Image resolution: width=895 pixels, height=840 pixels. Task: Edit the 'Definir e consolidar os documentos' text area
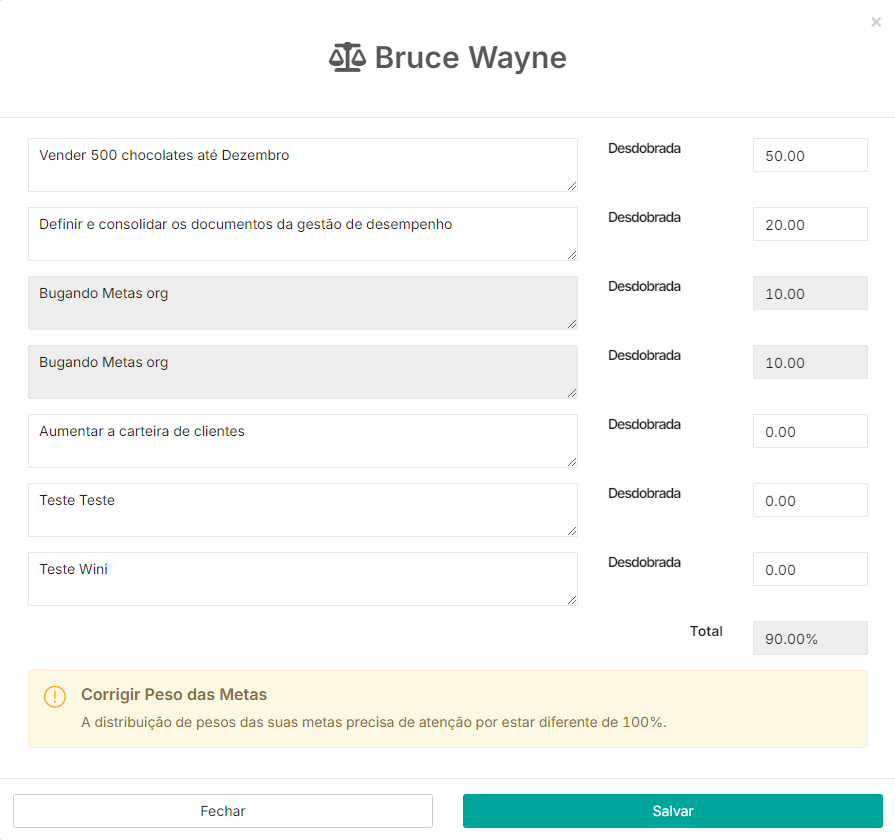303,234
